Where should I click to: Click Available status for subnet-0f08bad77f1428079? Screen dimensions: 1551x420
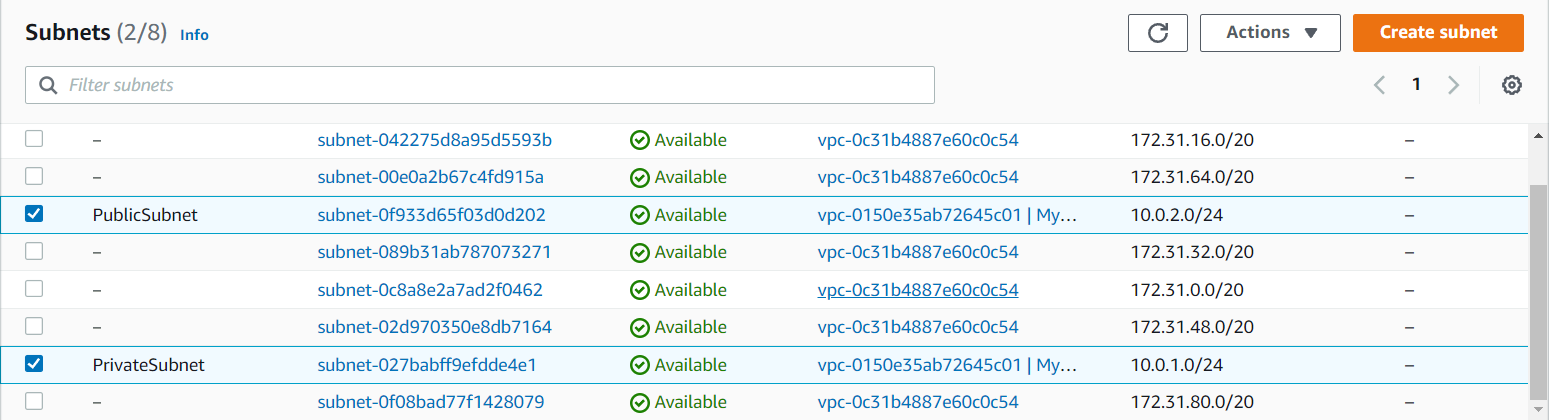(x=678, y=402)
